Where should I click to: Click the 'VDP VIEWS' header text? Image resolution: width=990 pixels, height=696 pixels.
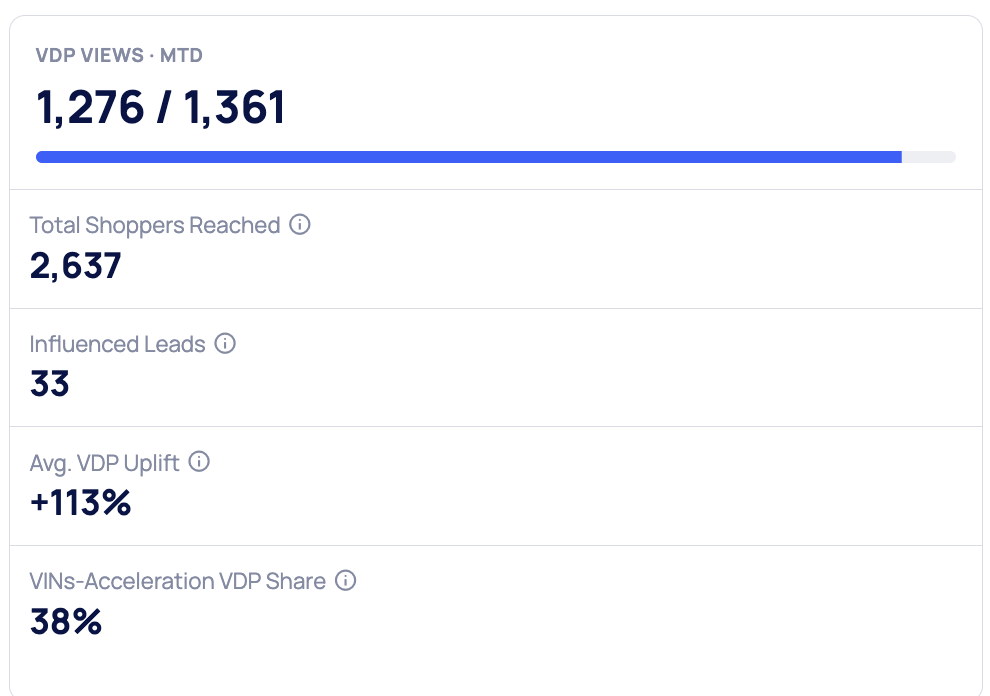coord(89,56)
